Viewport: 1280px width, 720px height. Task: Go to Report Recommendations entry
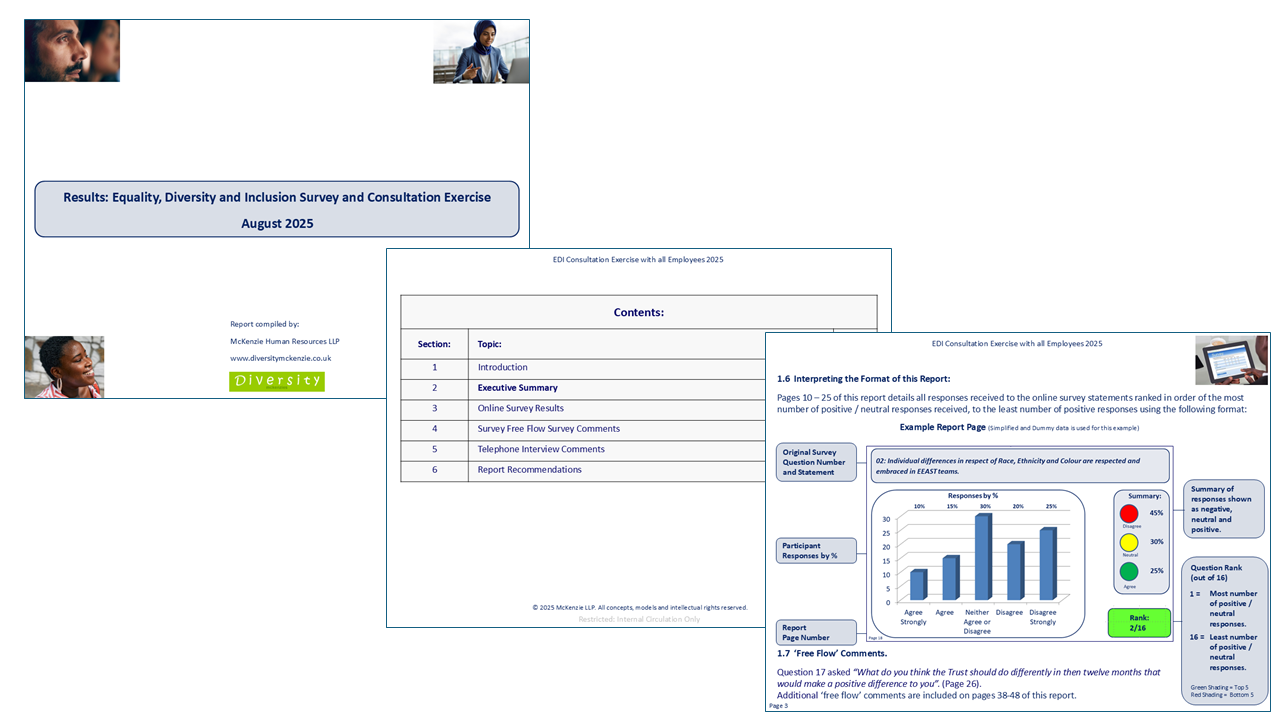(x=529, y=470)
